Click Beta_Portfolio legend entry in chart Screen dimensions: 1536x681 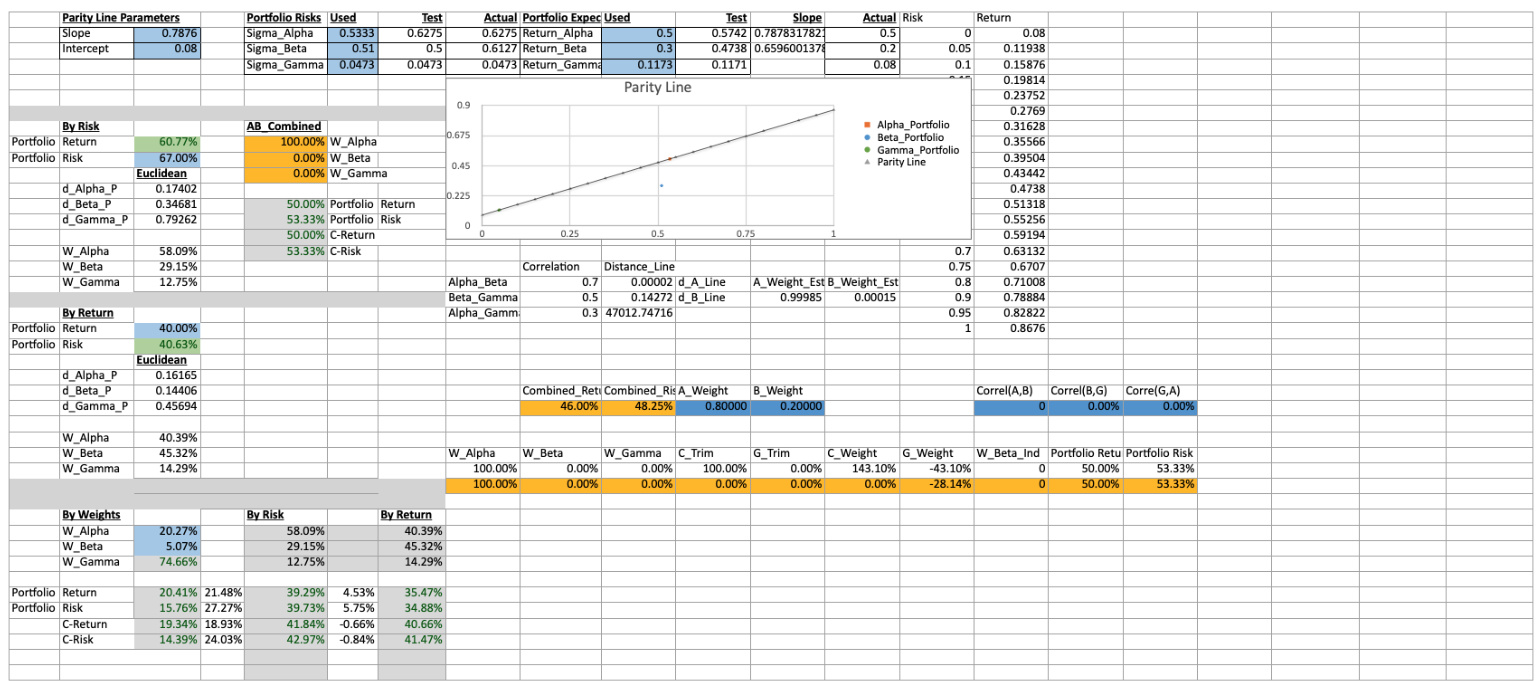pos(911,138)
